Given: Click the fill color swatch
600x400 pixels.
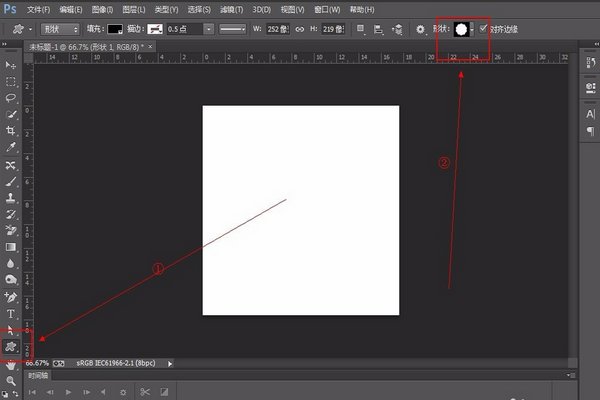Looking at the screenshot, I should tap(115, 30).
